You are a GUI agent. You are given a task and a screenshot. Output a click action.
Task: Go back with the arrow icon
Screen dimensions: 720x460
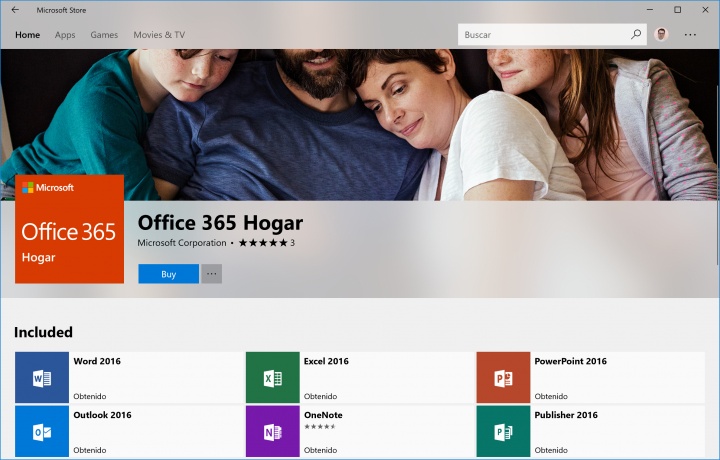[15, 10]
